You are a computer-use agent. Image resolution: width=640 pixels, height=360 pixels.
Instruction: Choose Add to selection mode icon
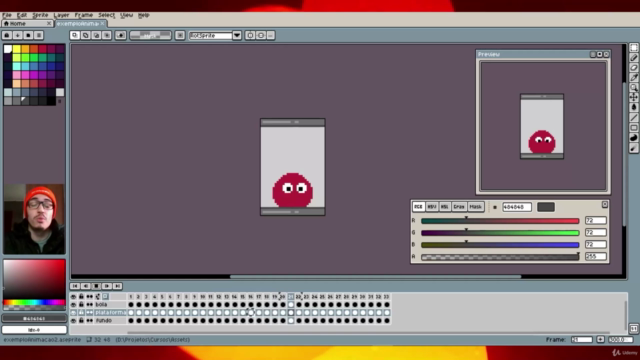click(85, 36)
